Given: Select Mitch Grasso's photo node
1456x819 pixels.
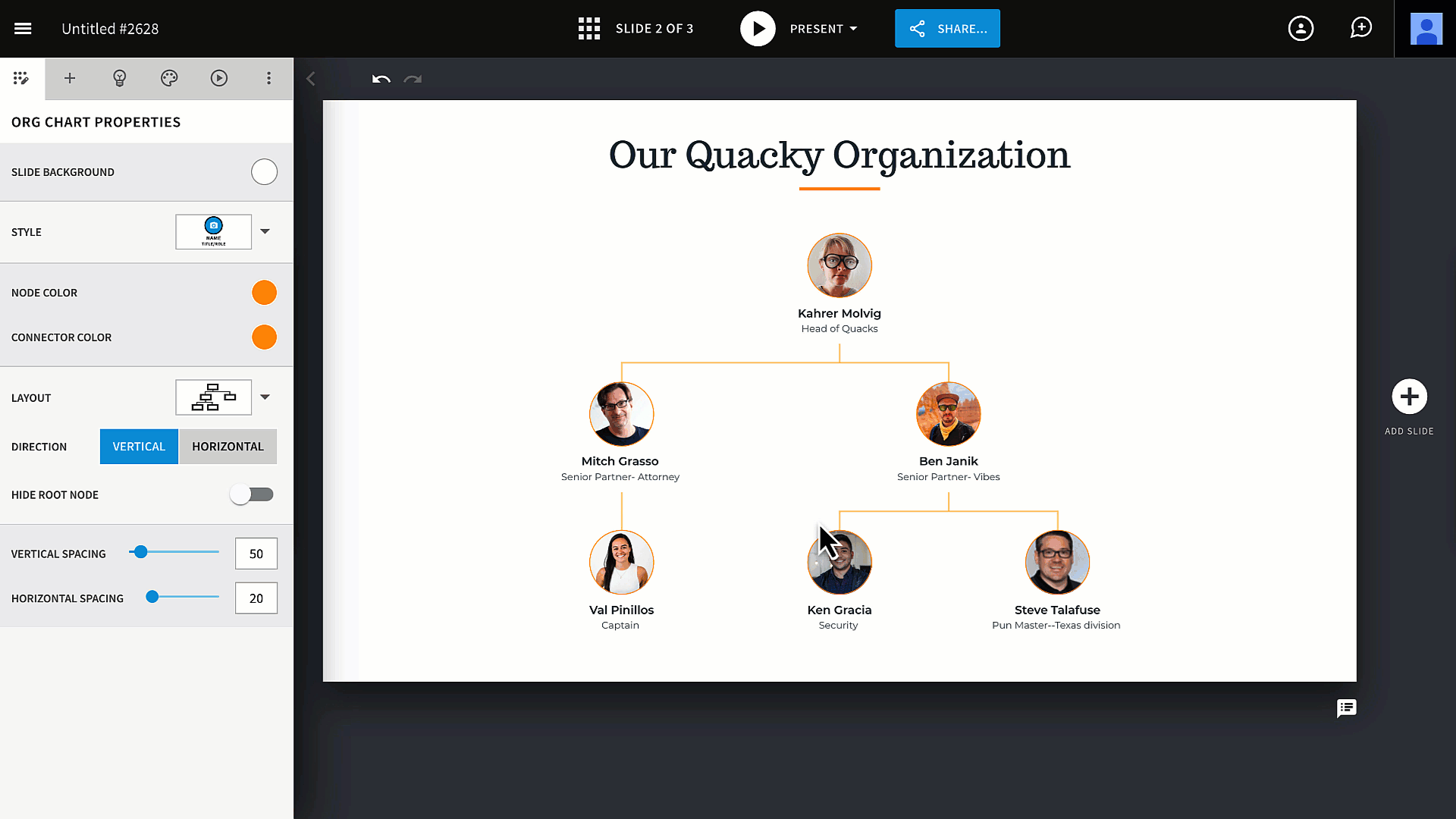Looking at the screenshot, I should (621, 414).
